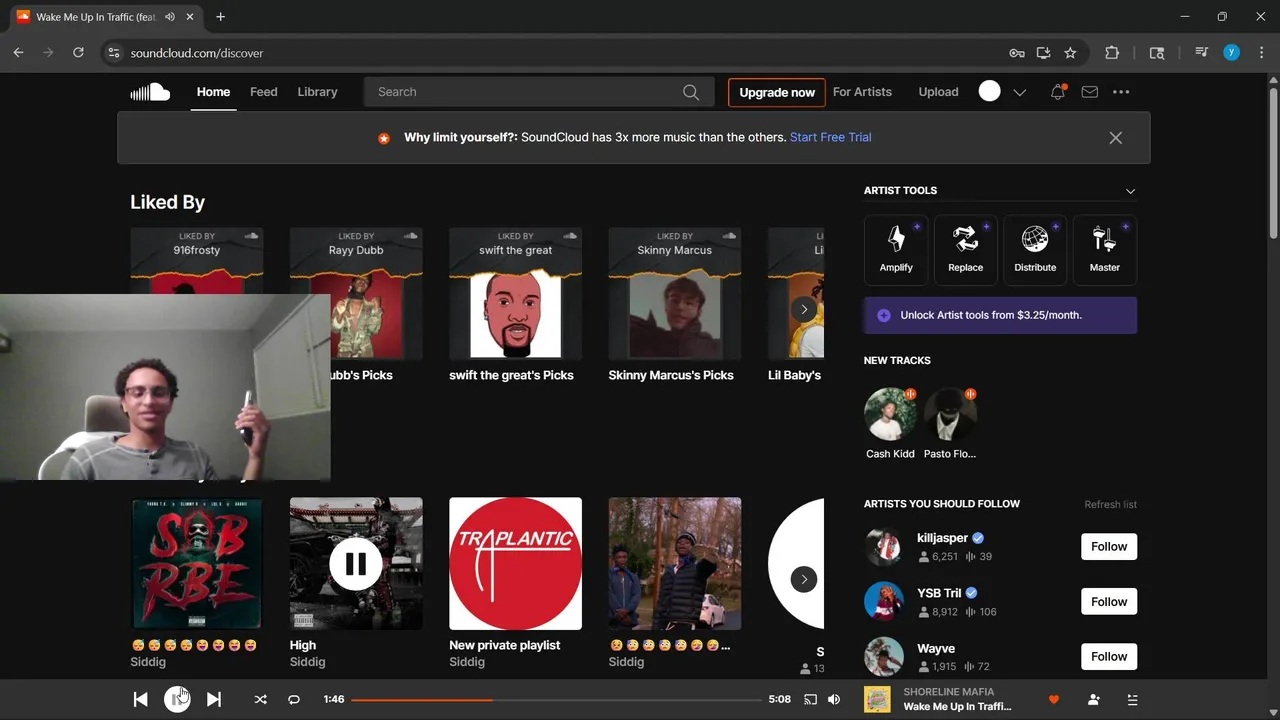Go back in browser
Viewport: 1280px width, 720px height.
[18, 53]
